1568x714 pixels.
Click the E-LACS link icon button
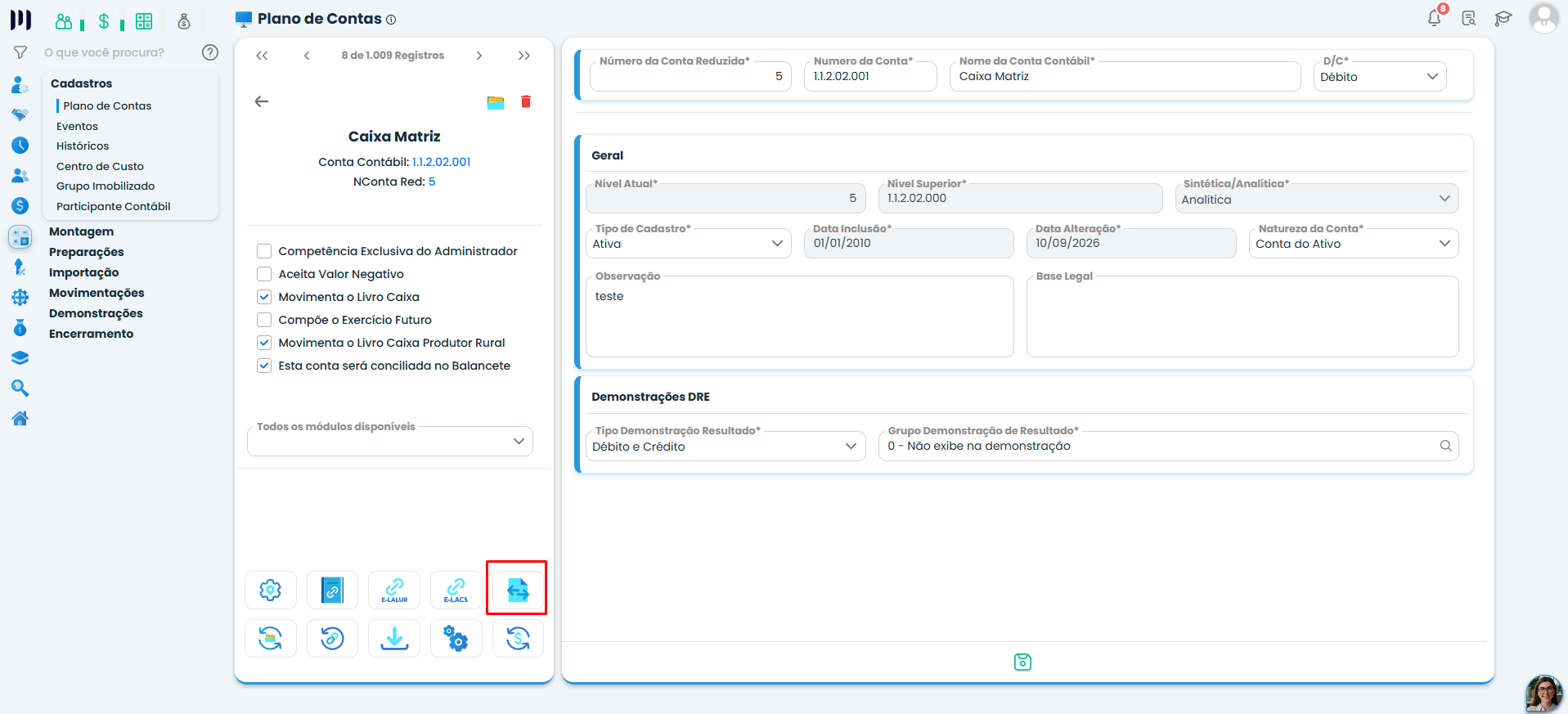(456, 590)
